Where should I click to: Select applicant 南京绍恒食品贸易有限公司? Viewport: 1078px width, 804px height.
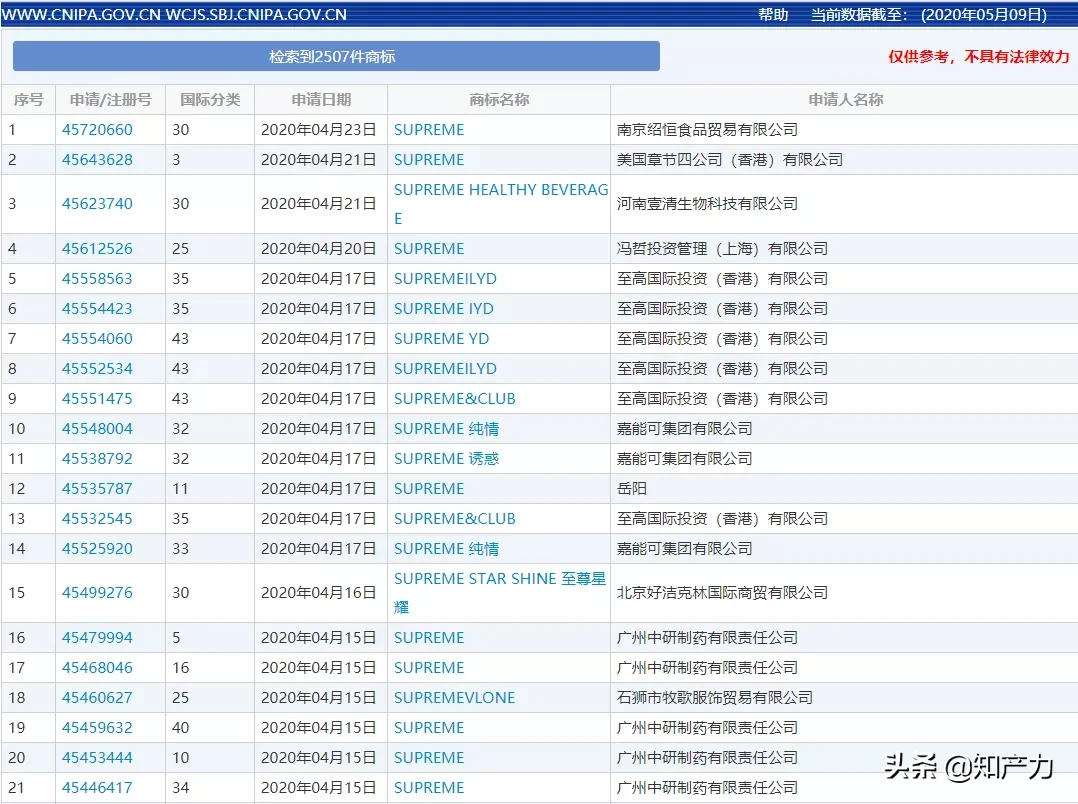(707, 129)
